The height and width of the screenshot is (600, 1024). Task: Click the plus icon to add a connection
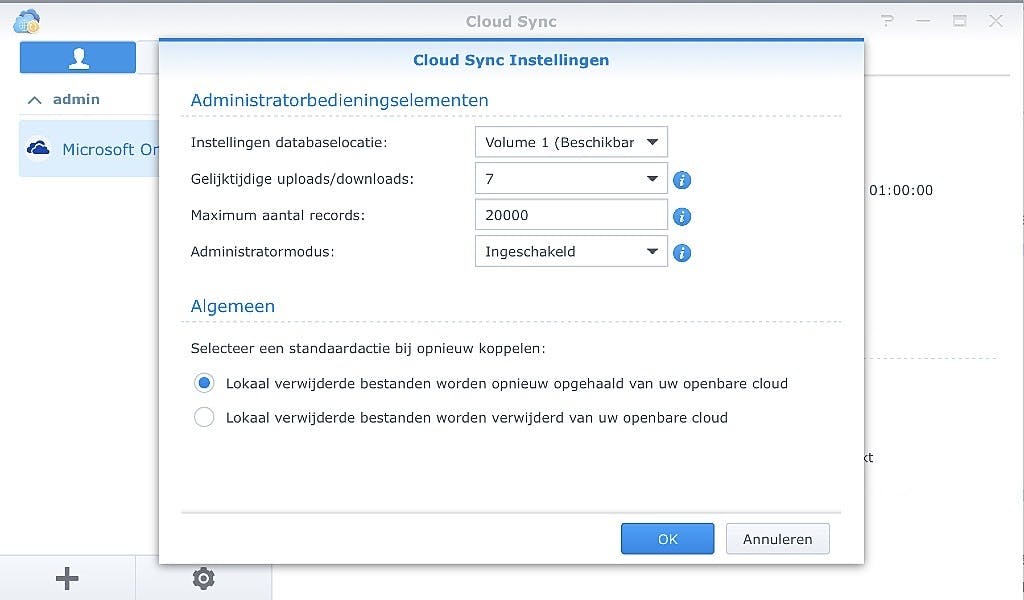tap(66, 578)
